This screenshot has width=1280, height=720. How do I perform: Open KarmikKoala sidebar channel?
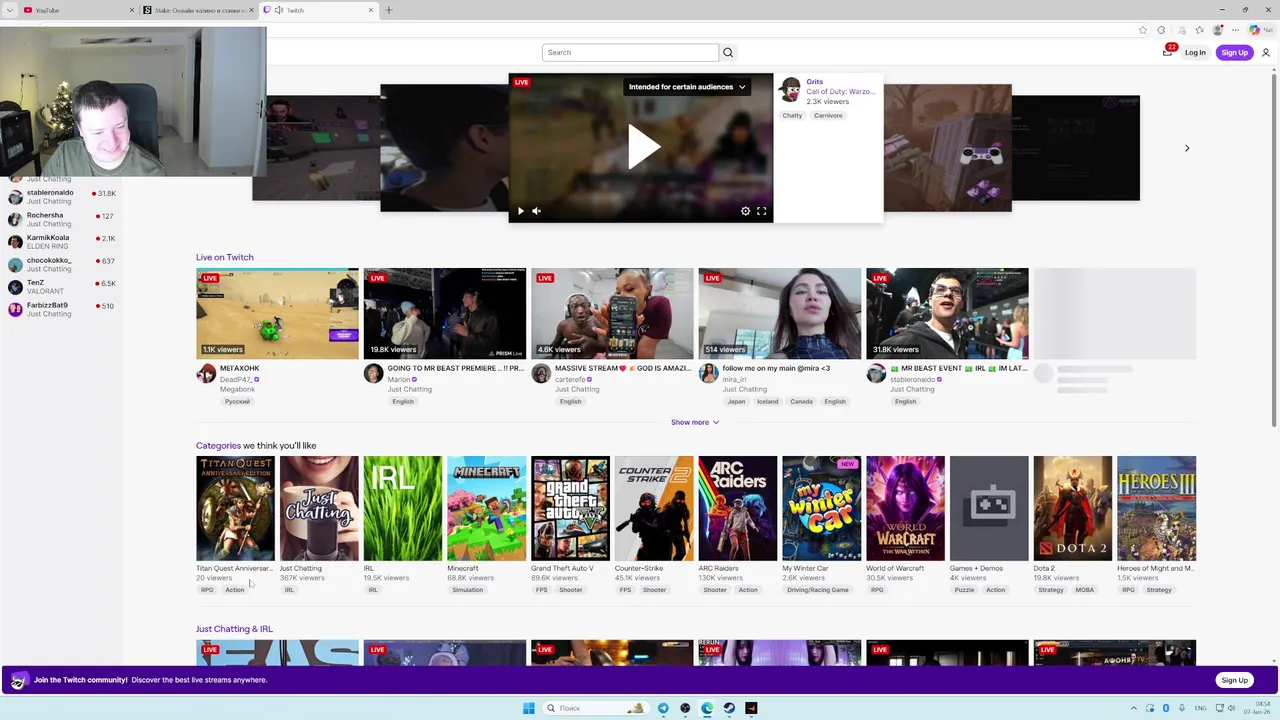click(62, 241)
